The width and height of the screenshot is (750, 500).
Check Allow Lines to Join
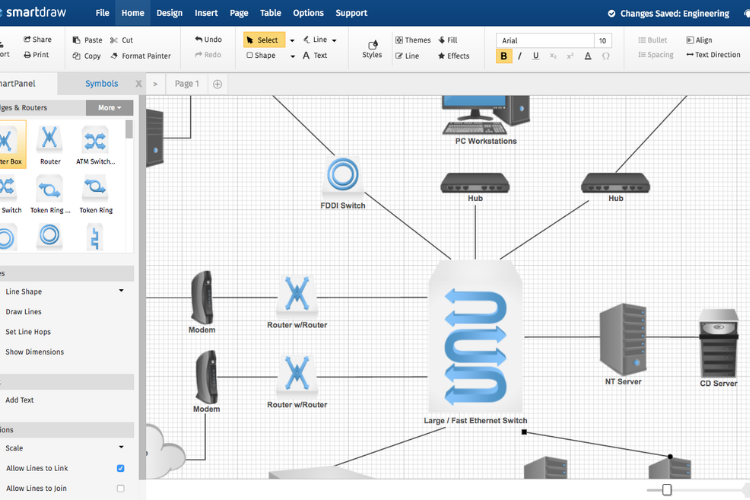(121, 488)
